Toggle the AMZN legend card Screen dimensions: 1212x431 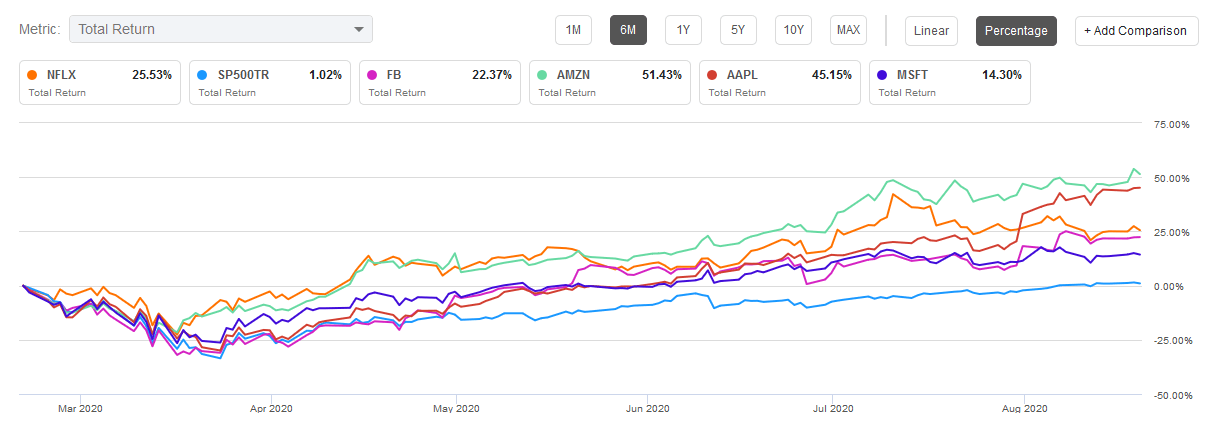[x=610, y=83]
